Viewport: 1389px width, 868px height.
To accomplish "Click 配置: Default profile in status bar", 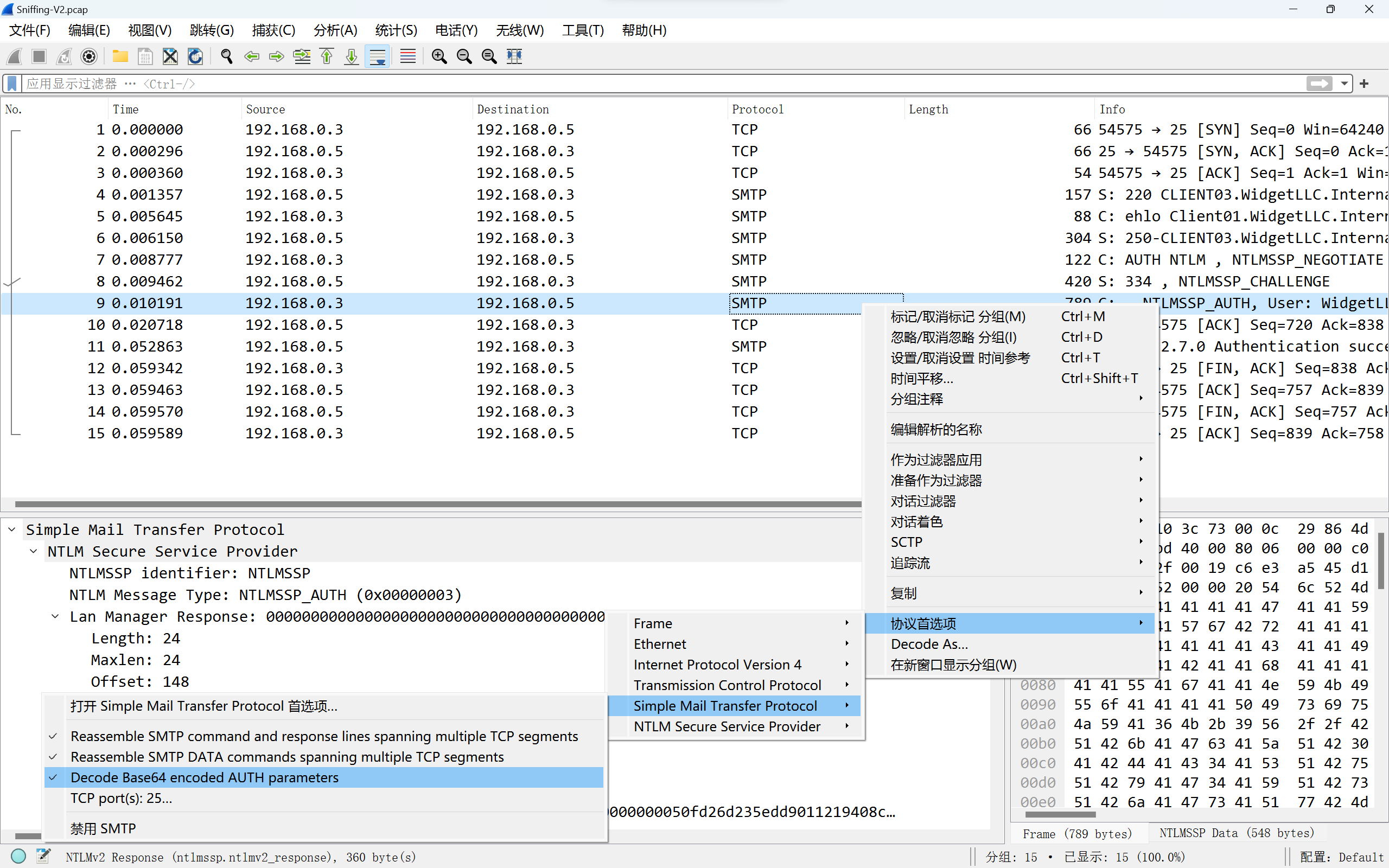I will [1341, 857].
